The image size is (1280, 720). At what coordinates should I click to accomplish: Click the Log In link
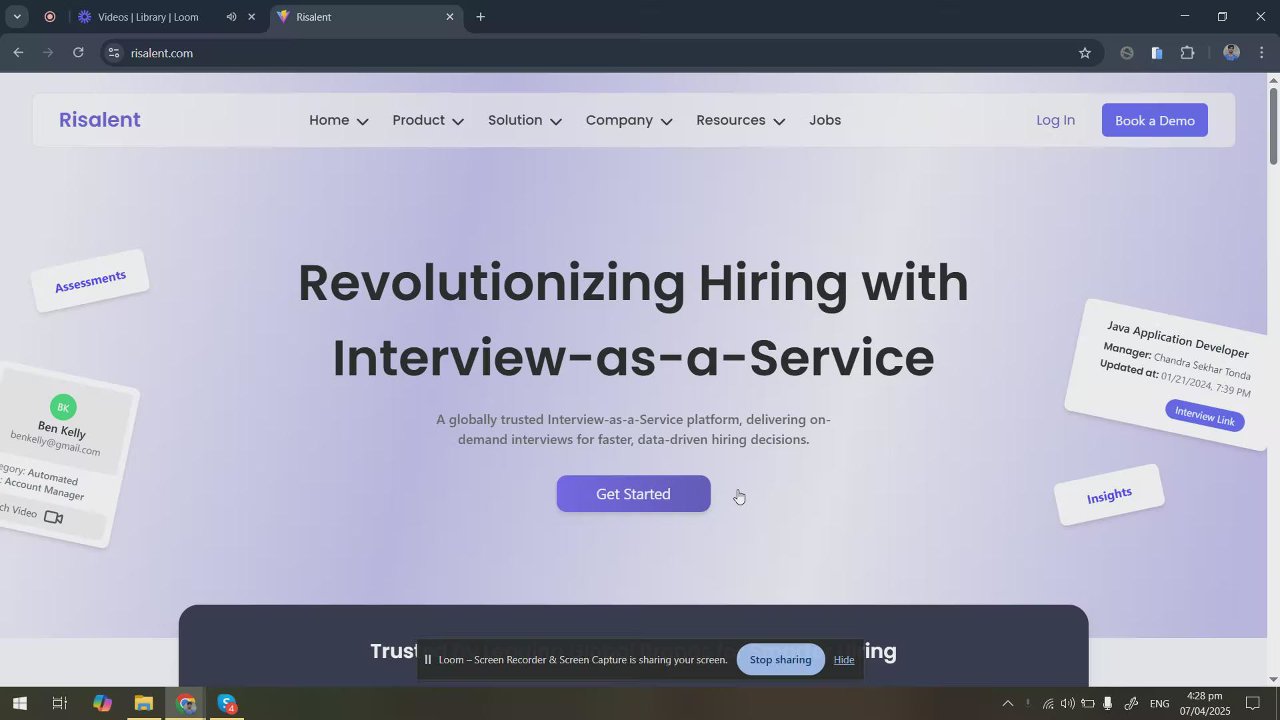point(1056,120)
